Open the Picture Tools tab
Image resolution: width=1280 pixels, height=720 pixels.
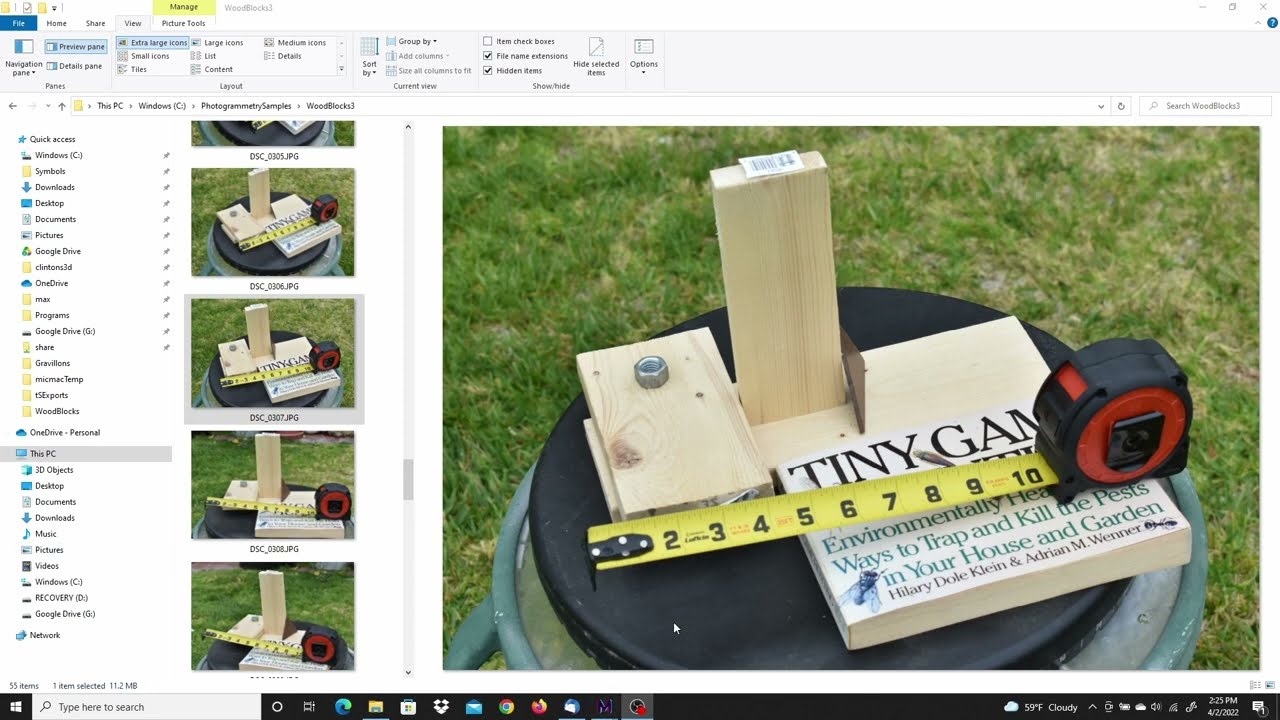tap(183, 23)
